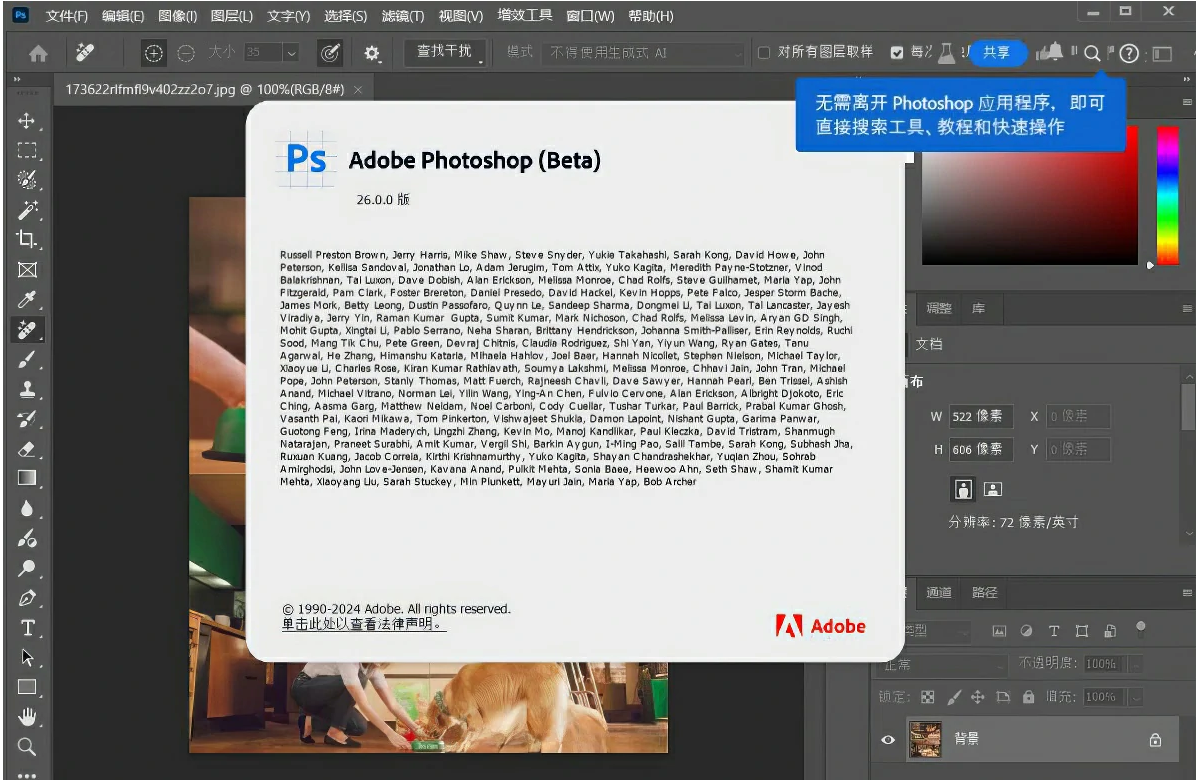Click 单击此处以查看法律声明 link
This screenshot has height=780, width=1196.
(363, 624)
